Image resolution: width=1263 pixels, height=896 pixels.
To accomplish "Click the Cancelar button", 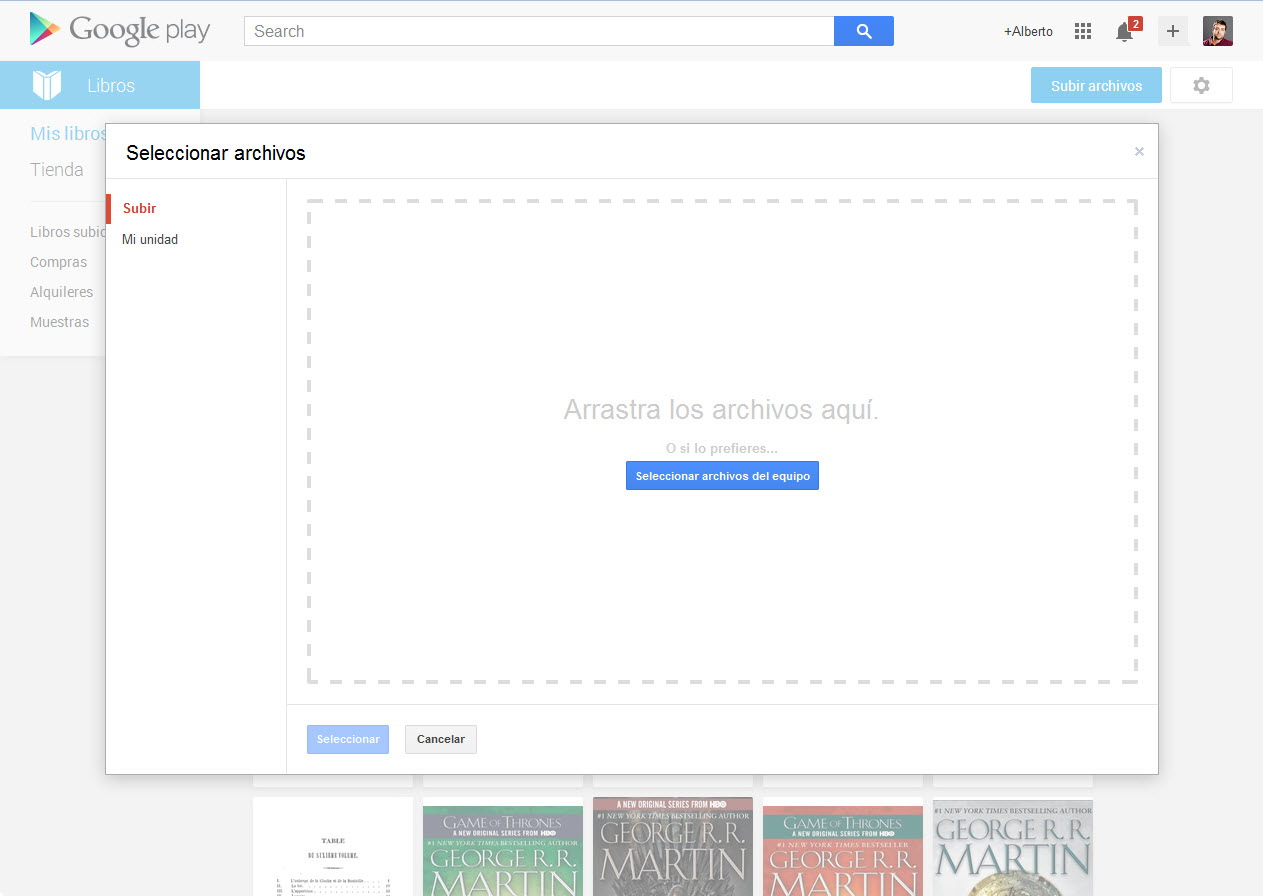I will point(441,739).
